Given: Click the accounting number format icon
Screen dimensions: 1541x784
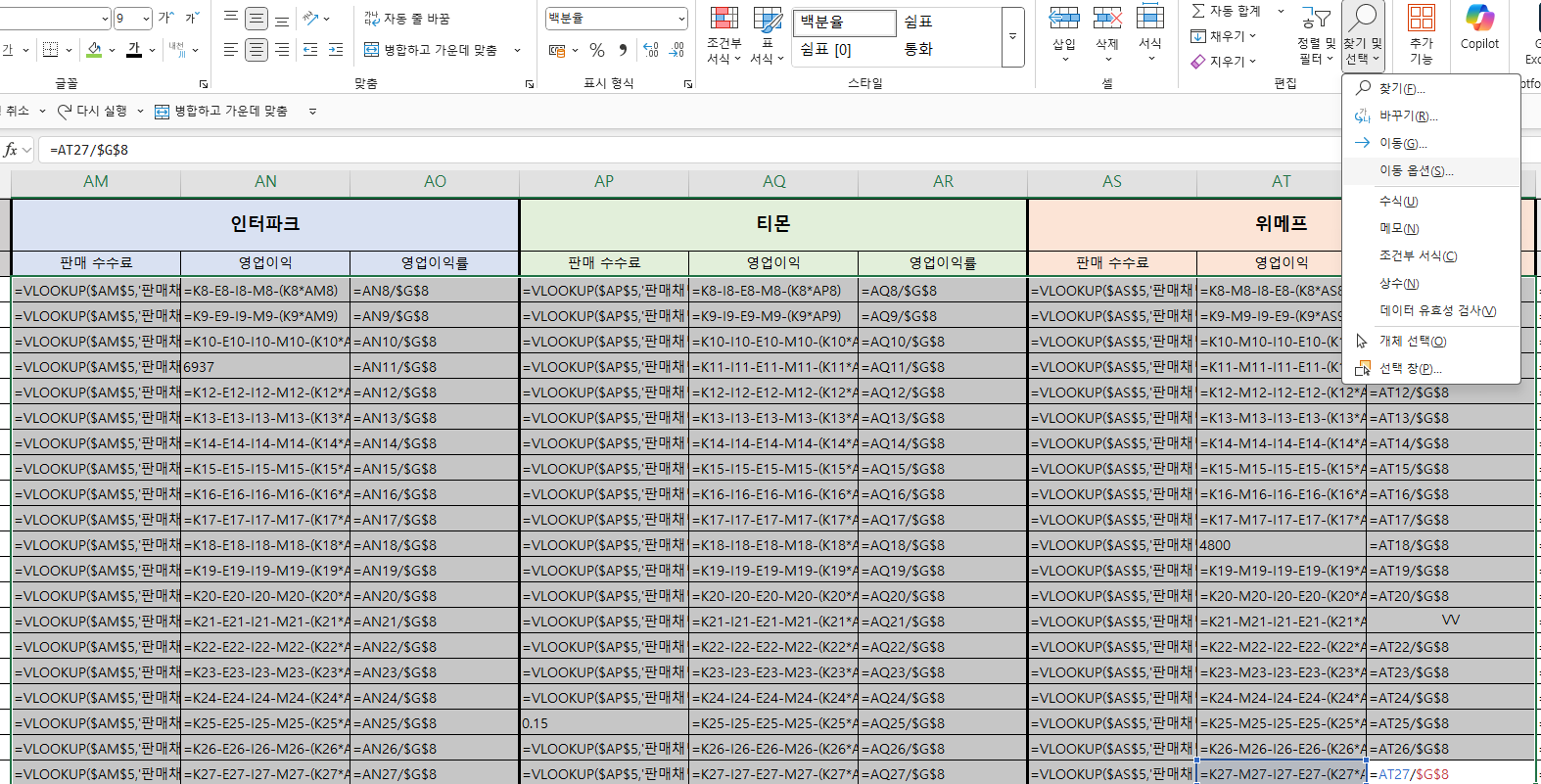Looking at the screenshot, I should click(557, 50).
